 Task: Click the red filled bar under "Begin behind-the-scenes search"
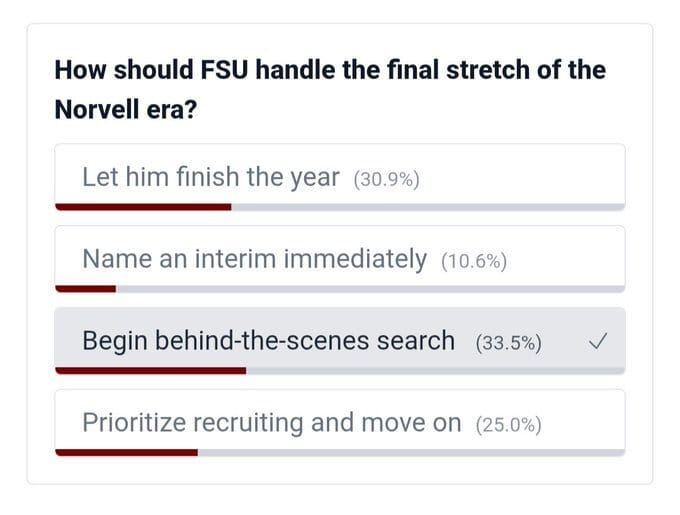(x=150, y=370)
